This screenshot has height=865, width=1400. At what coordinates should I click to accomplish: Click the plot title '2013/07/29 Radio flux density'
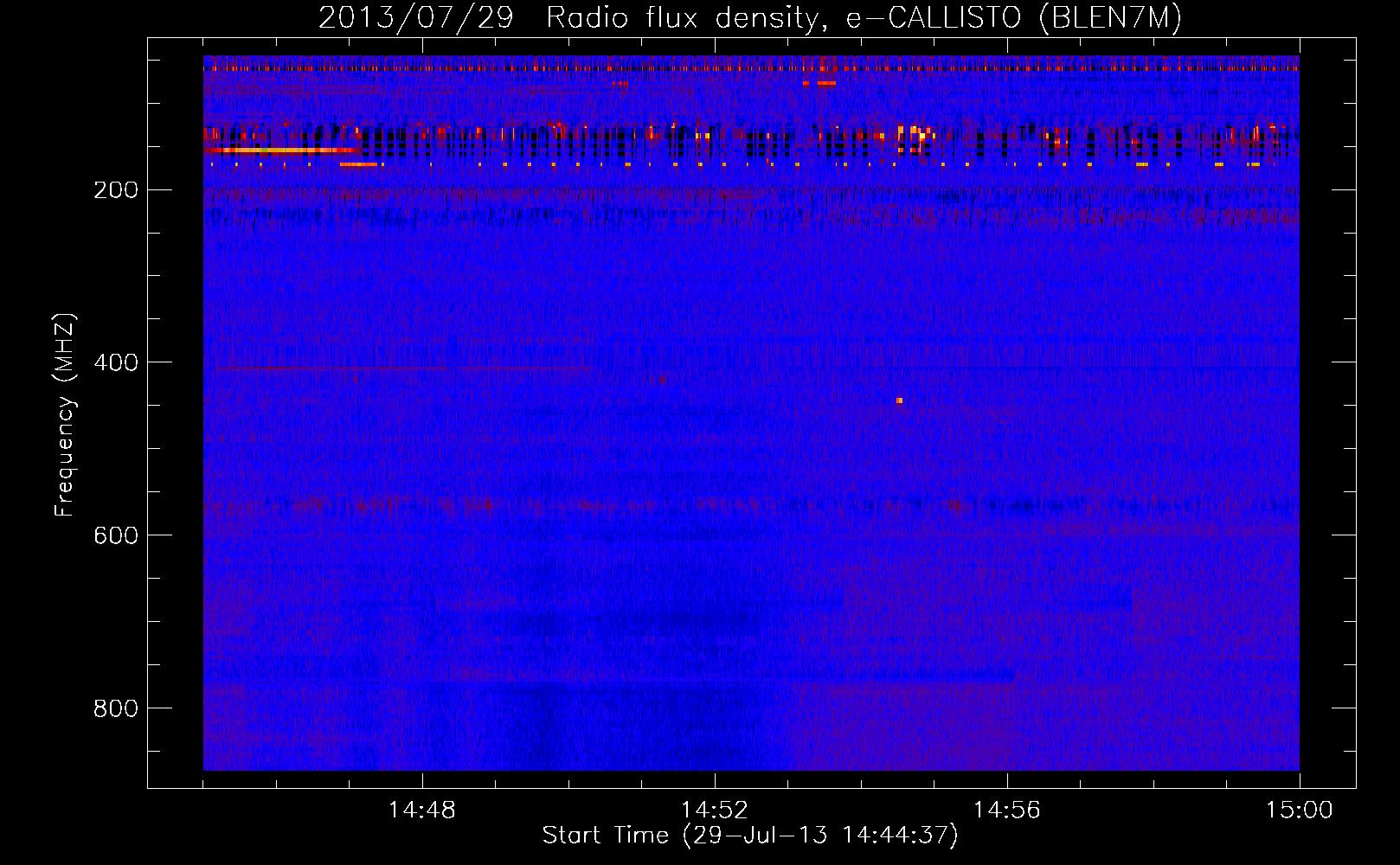pyautogui.click(x=568, y=19)
